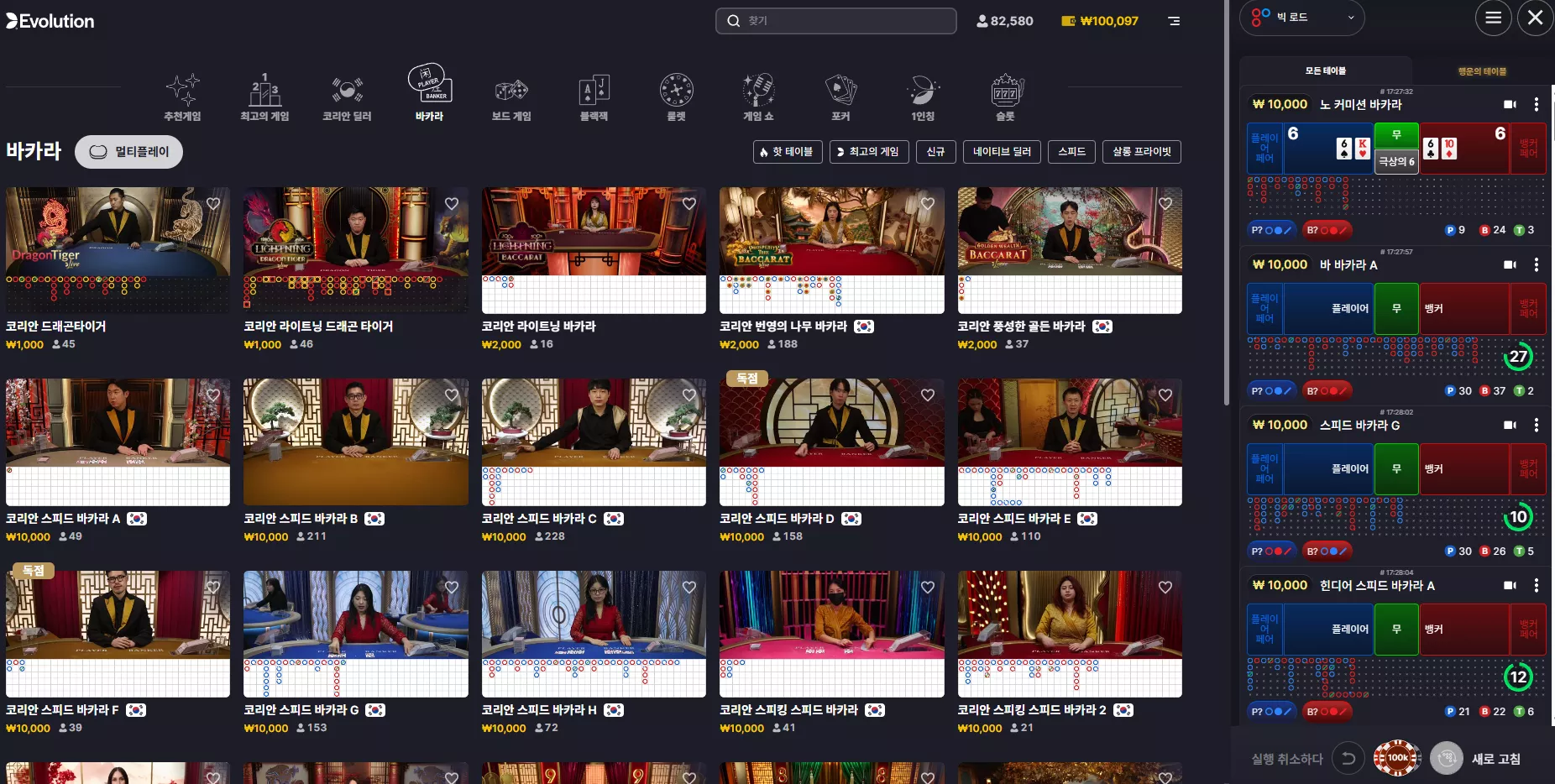Bet on 플레이어 in 바 바카라 A

point(1329,309)
